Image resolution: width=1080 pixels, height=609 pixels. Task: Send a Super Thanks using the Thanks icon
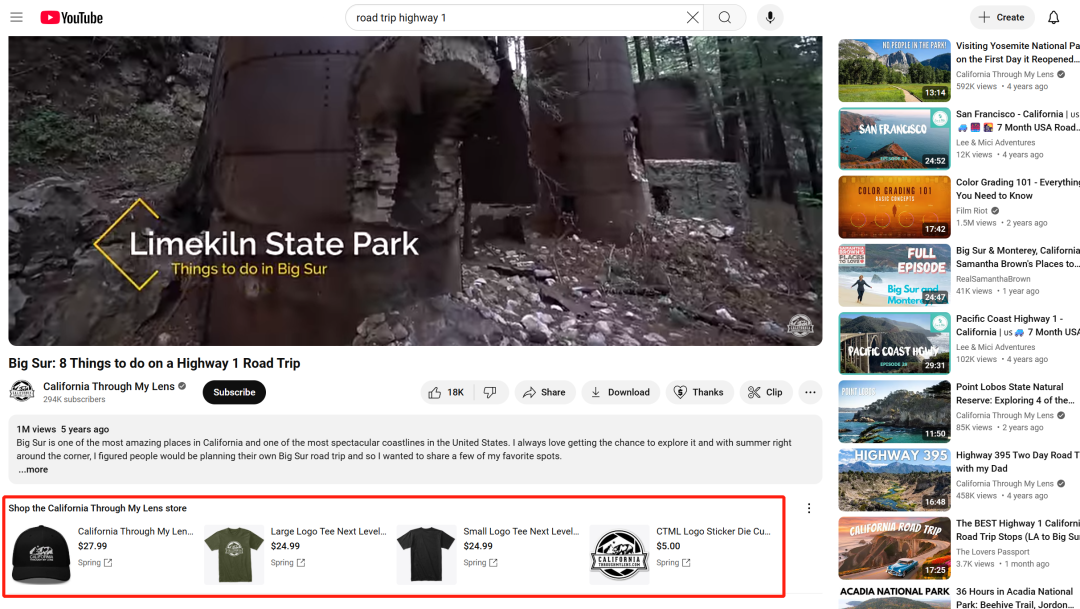[x=699, y=392]
